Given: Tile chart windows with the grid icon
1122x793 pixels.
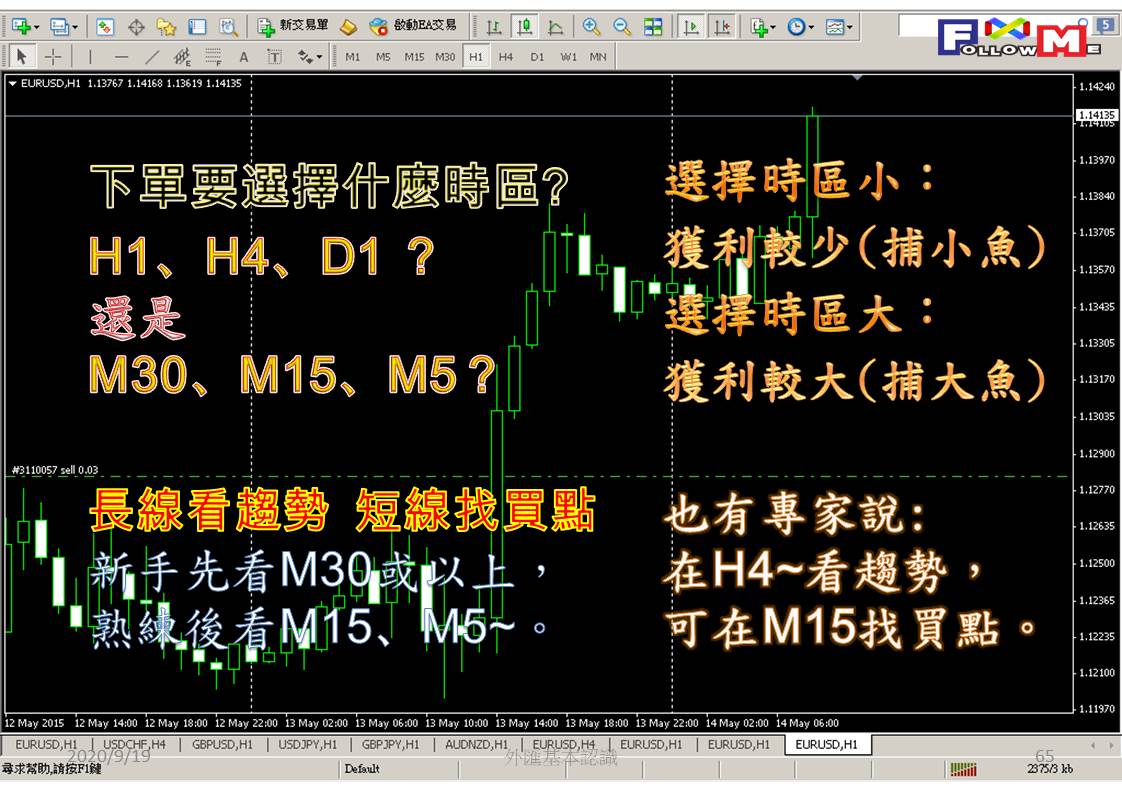Looking at the screenshot, I should tap(653, 26).
